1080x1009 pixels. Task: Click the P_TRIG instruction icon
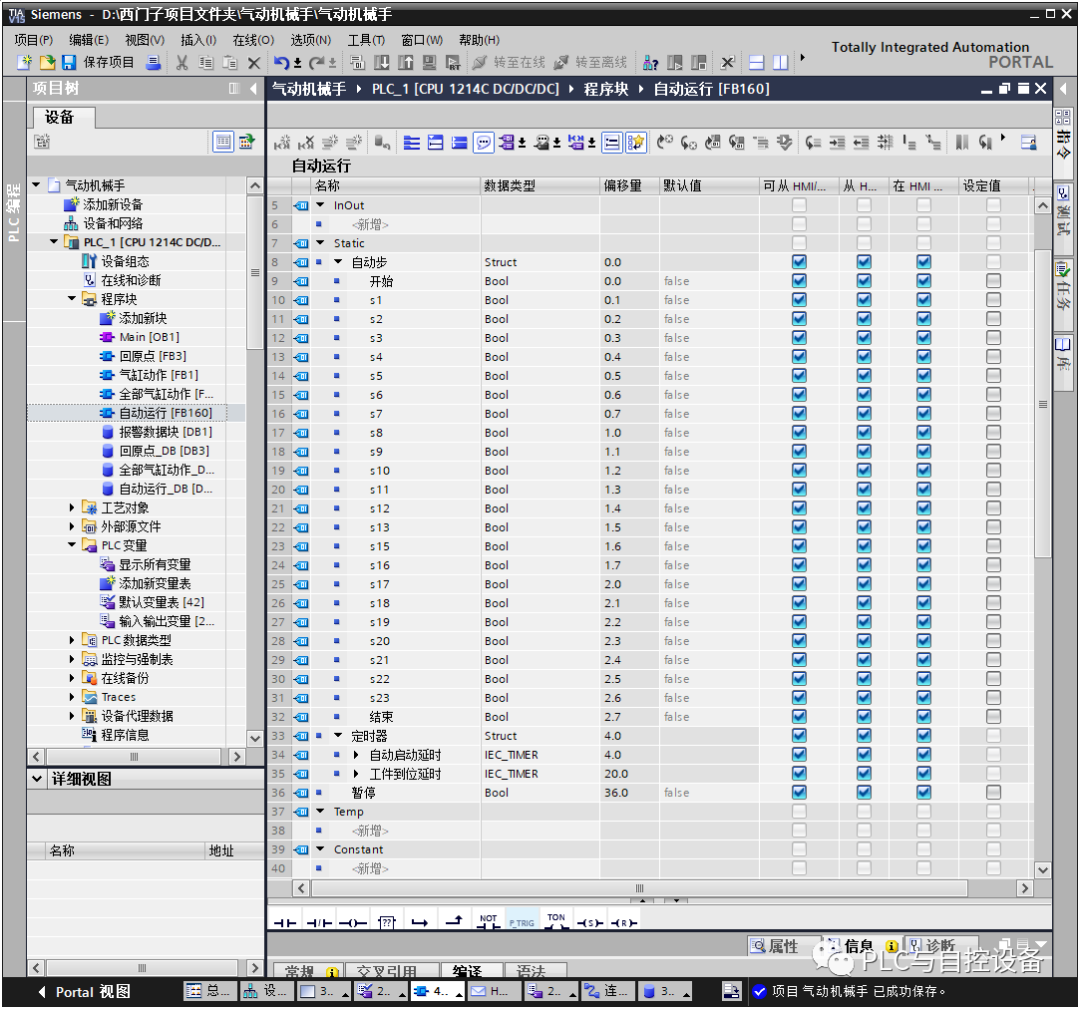tap(522, 922)
